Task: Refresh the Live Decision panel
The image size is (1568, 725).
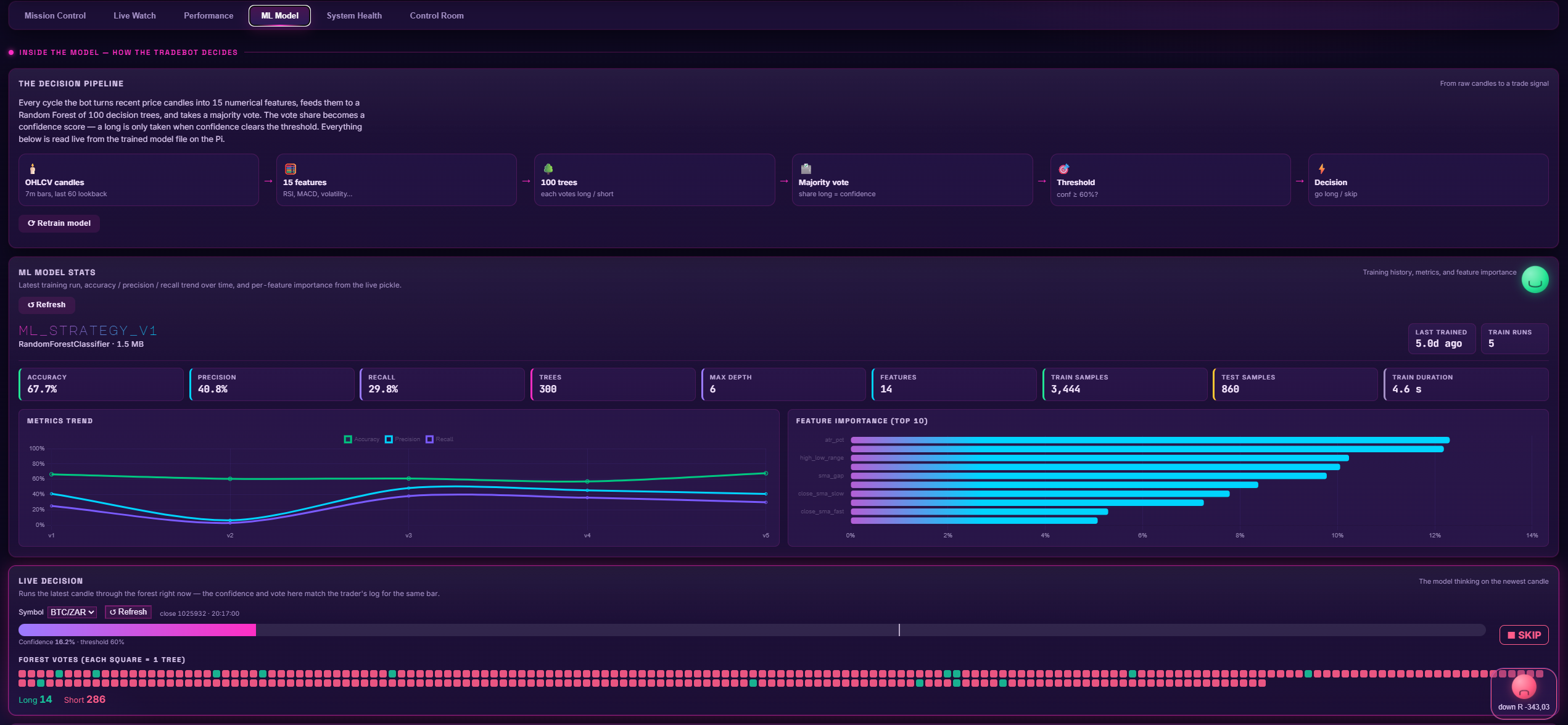Action: (x=128, y=612)
